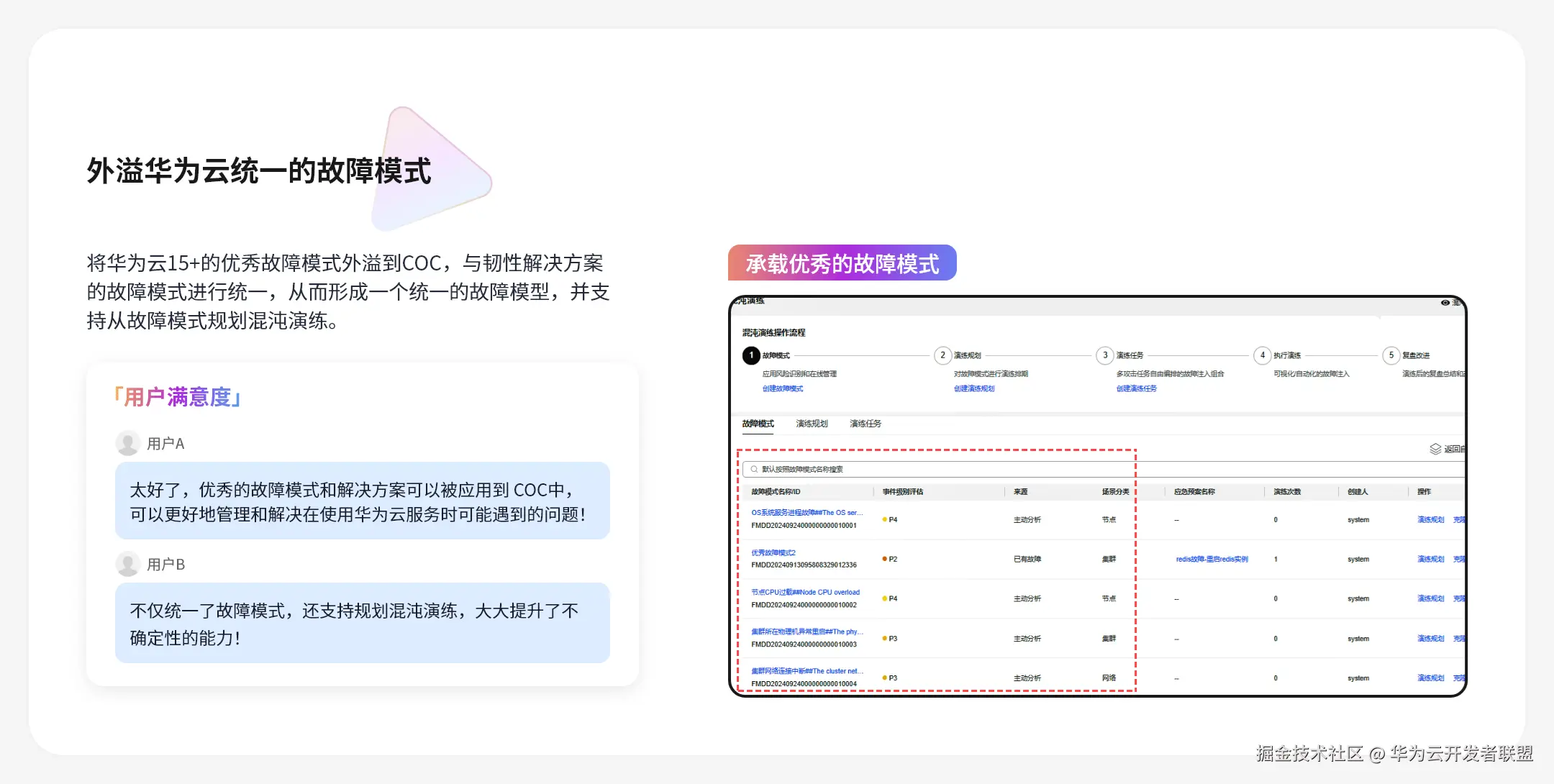
Task: Click the step 3 演练任务 circle icon
Action: click(x=1105, y=355)
